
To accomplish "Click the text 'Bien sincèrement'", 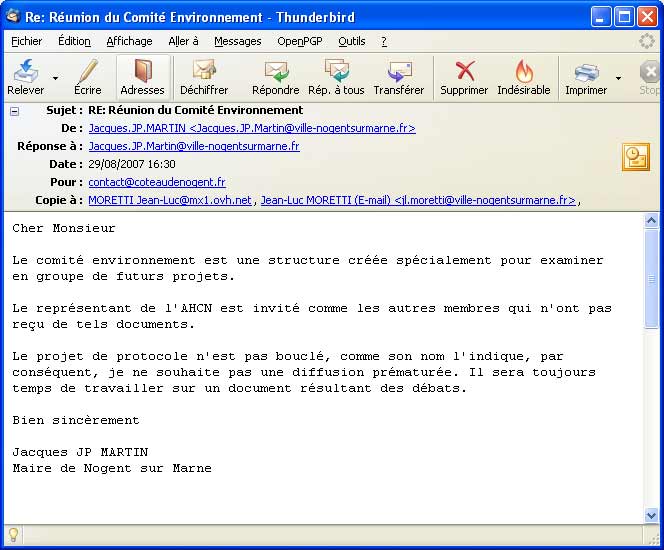I will click(x=76, y=420).
